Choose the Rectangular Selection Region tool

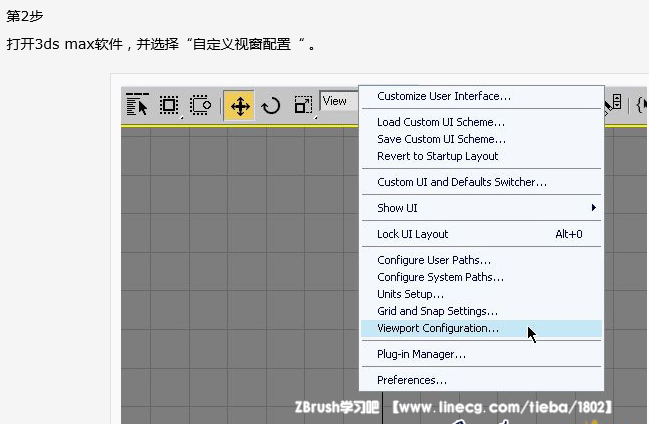point(169,105)
